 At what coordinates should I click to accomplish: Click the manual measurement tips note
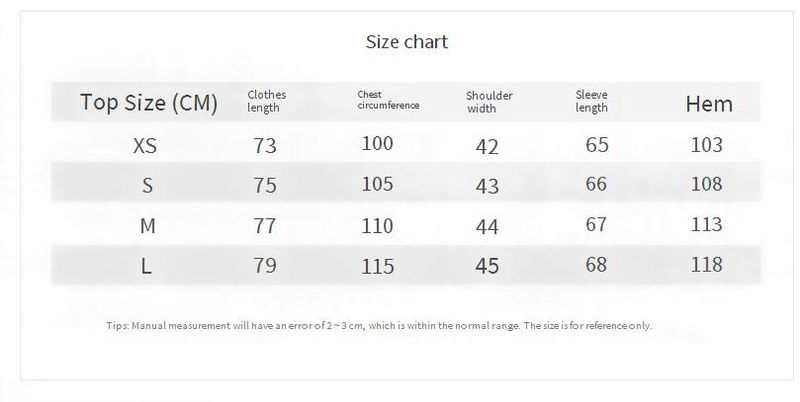(x=378, y=325)
